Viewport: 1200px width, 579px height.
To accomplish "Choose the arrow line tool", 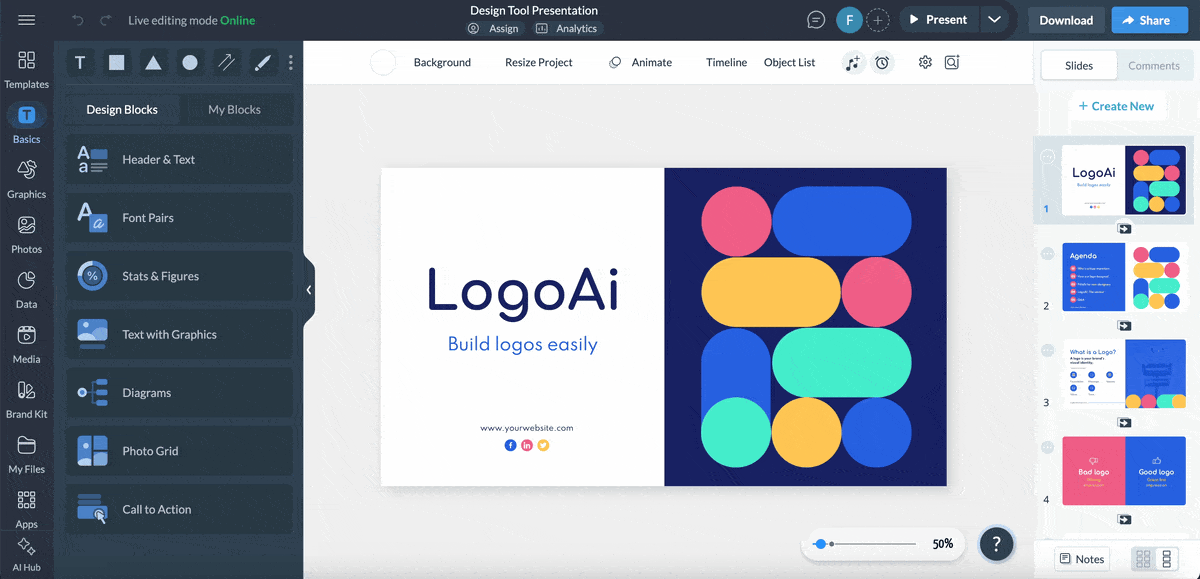I will (226, 63).
